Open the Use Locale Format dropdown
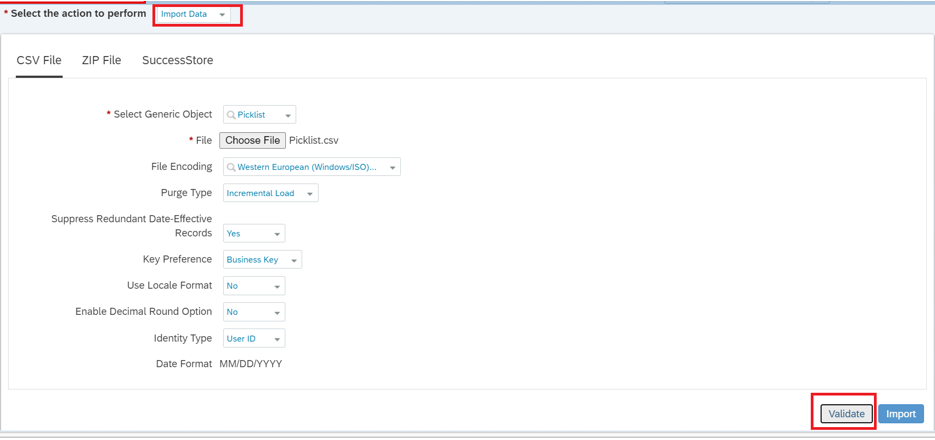Screen dimensions: 935x440 [x=254, y=286]
